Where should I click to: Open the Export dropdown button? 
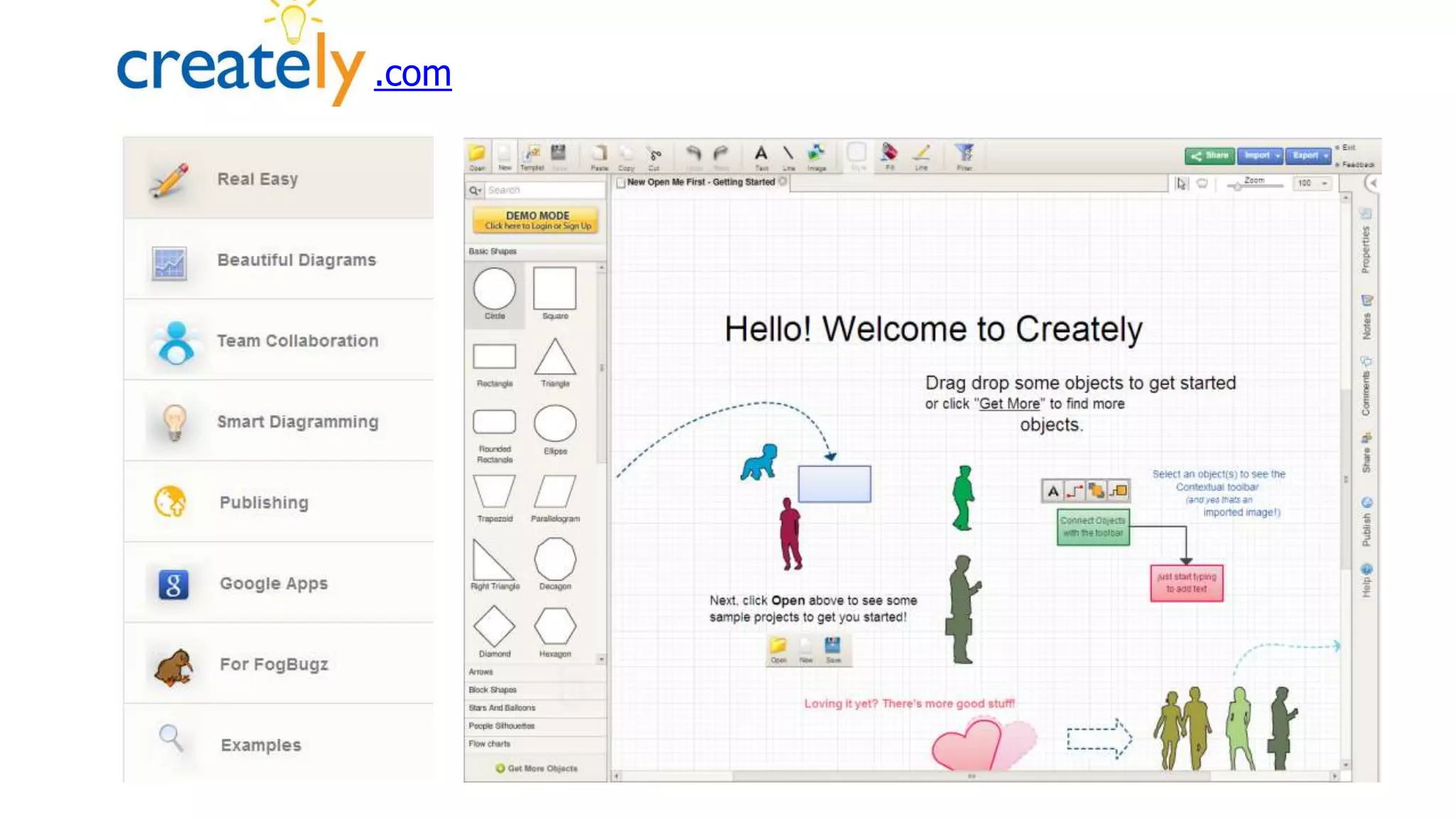point(1309,155)
